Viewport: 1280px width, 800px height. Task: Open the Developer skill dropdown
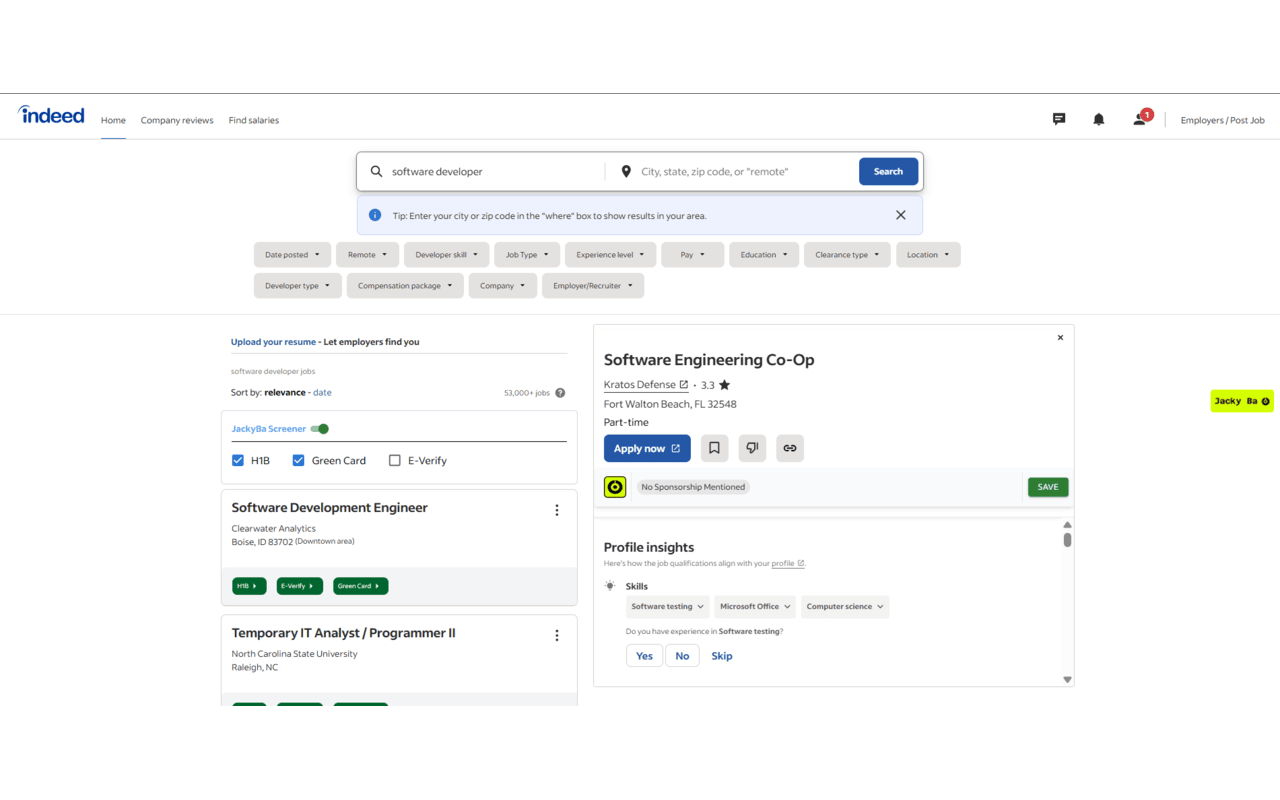[x=447, y=255]
